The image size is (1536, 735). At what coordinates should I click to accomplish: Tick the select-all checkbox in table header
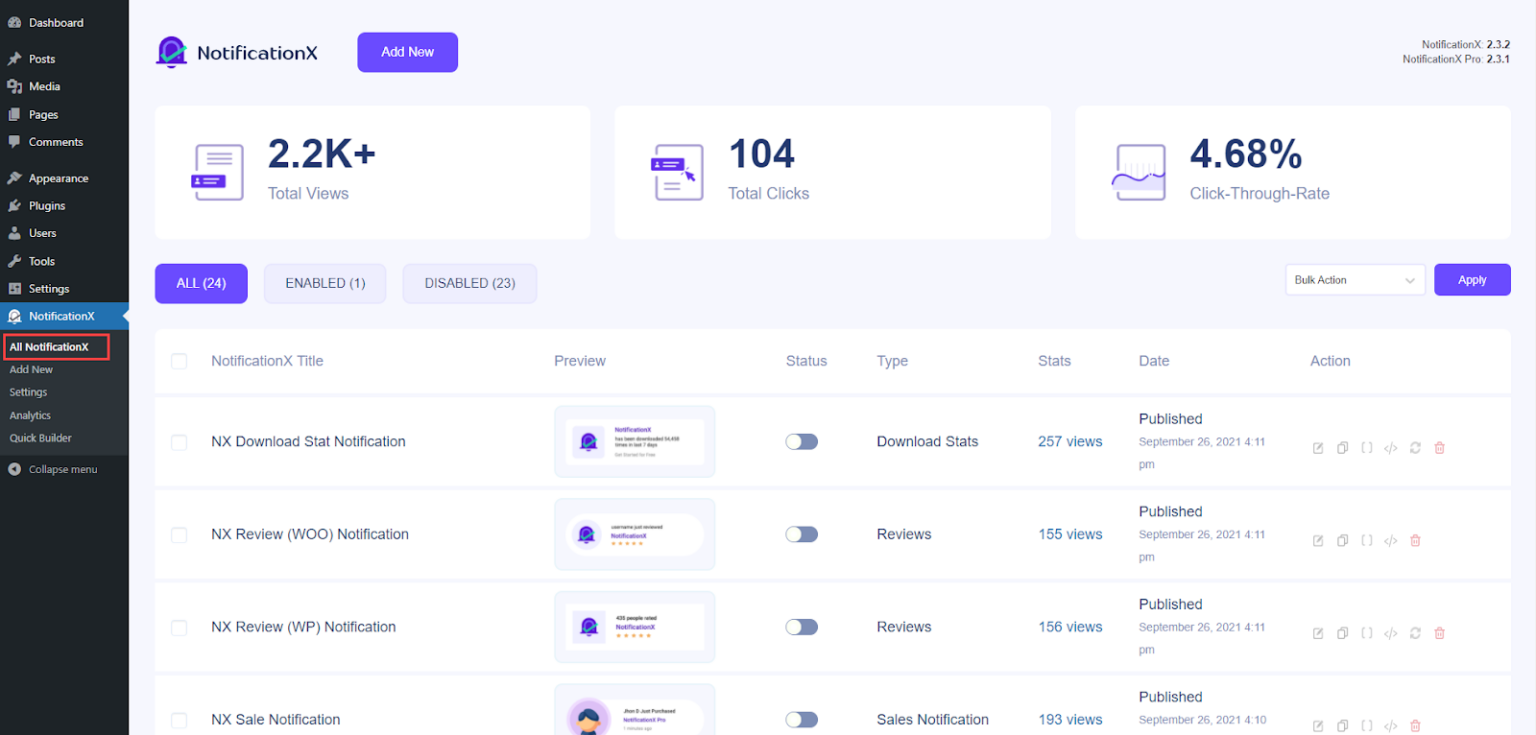pos(179,361)
